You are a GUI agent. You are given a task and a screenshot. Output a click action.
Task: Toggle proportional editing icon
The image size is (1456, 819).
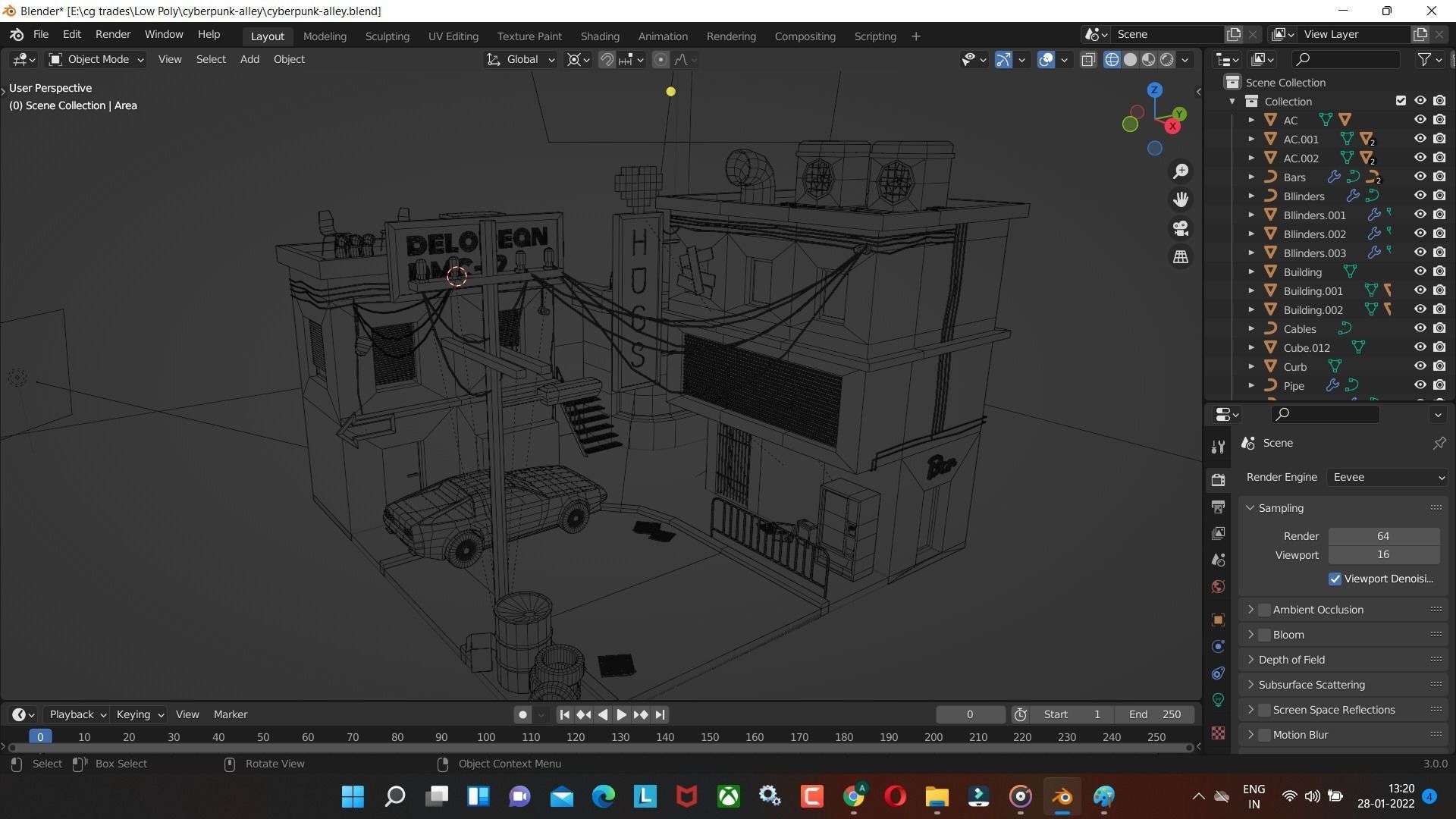[x=661, y=60]
